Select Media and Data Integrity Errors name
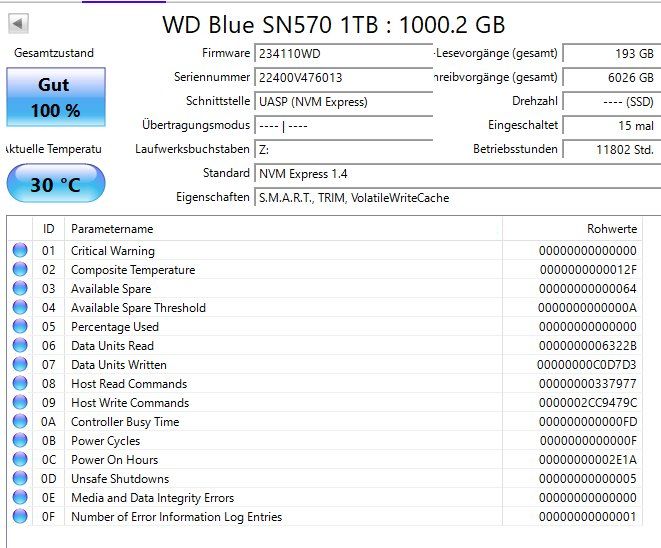 point(152,498)
